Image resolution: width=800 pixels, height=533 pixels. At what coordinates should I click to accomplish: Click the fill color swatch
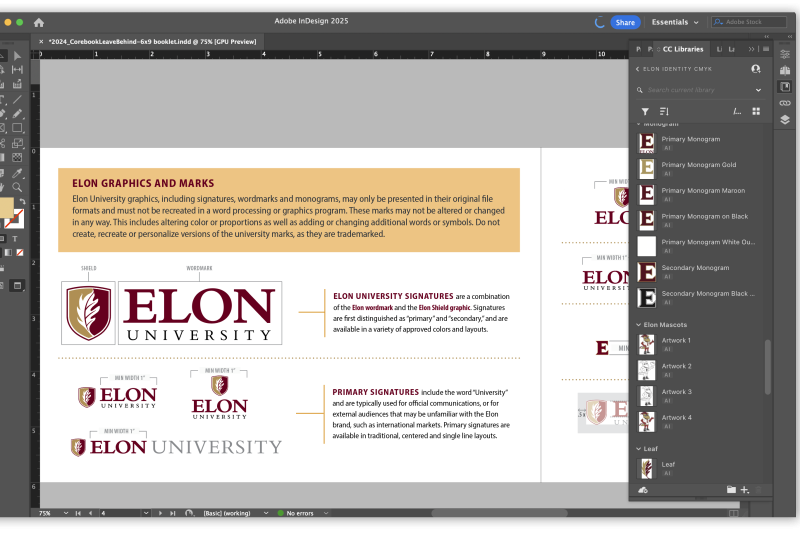point(5,208)
